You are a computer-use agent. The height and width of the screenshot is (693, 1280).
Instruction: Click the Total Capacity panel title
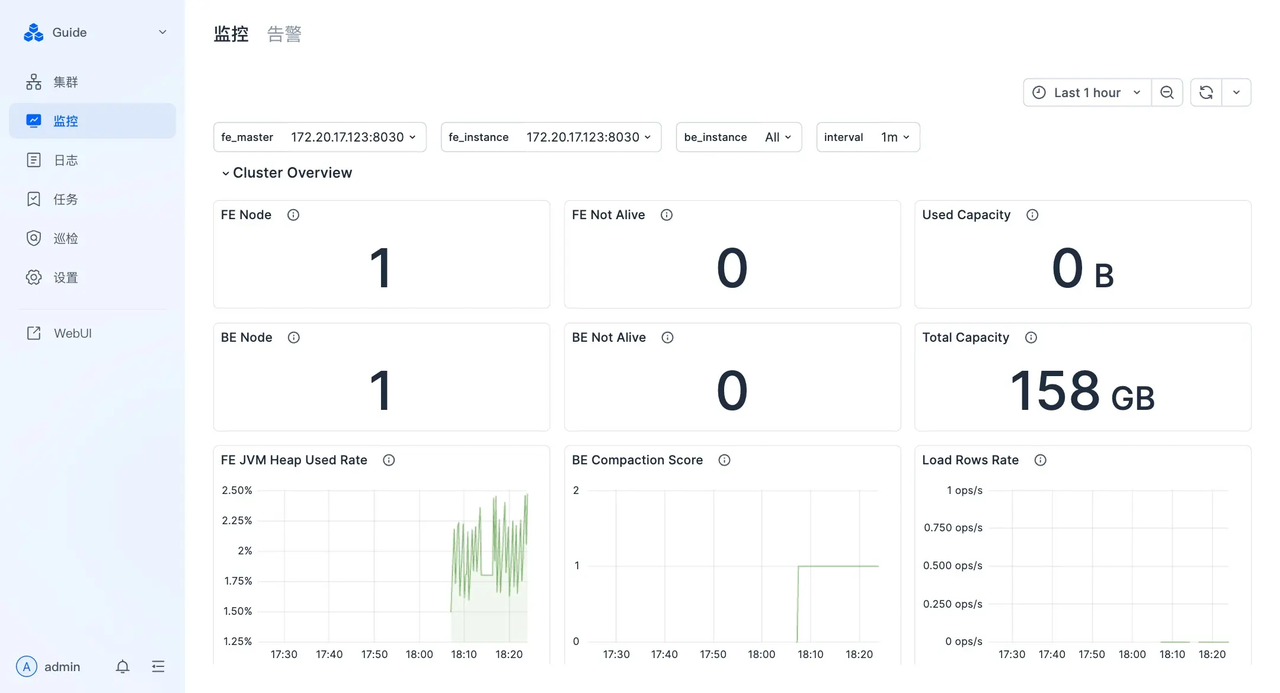click(x=965, y=338)
